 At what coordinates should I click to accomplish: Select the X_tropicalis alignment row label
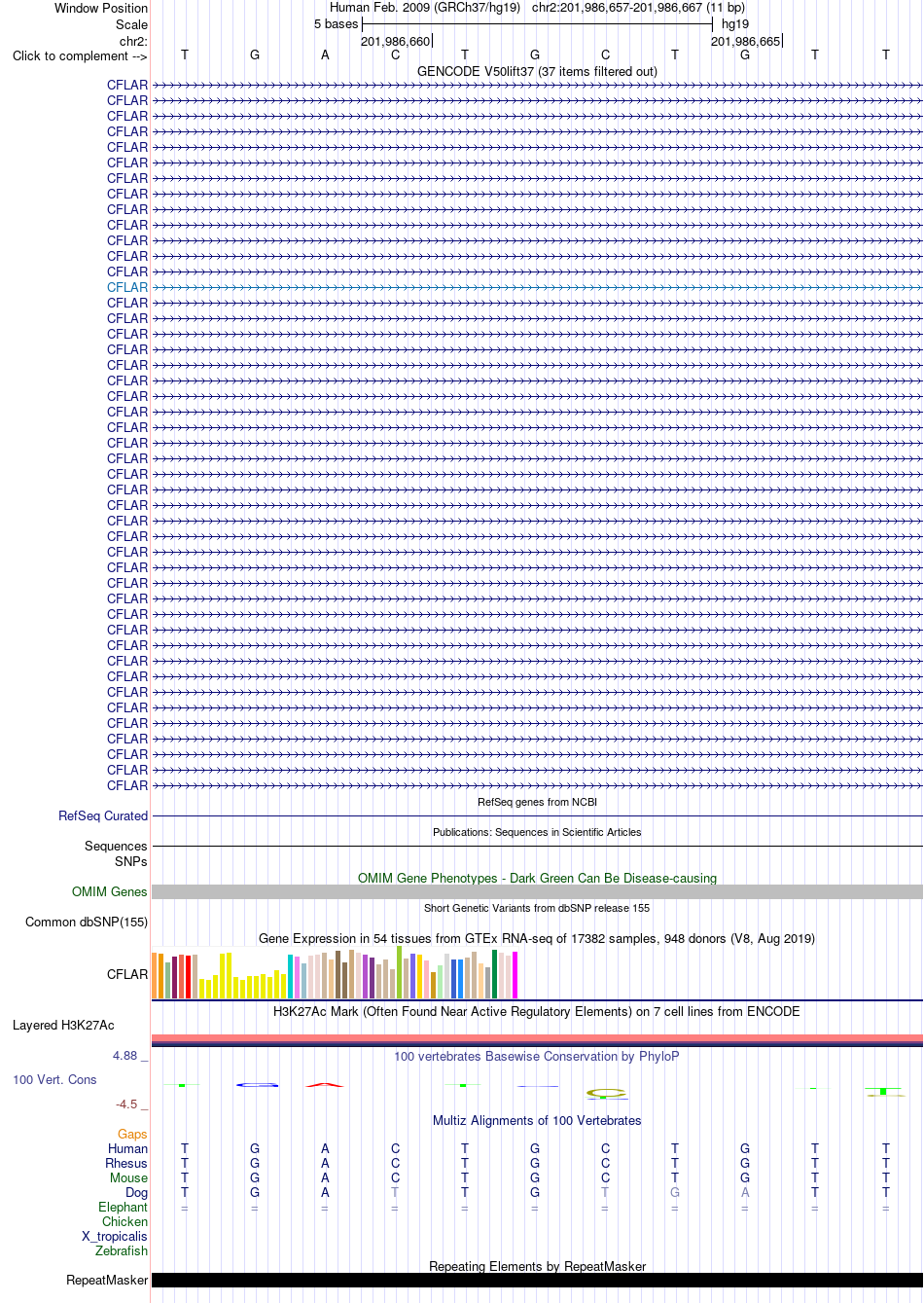[115, 1236]
